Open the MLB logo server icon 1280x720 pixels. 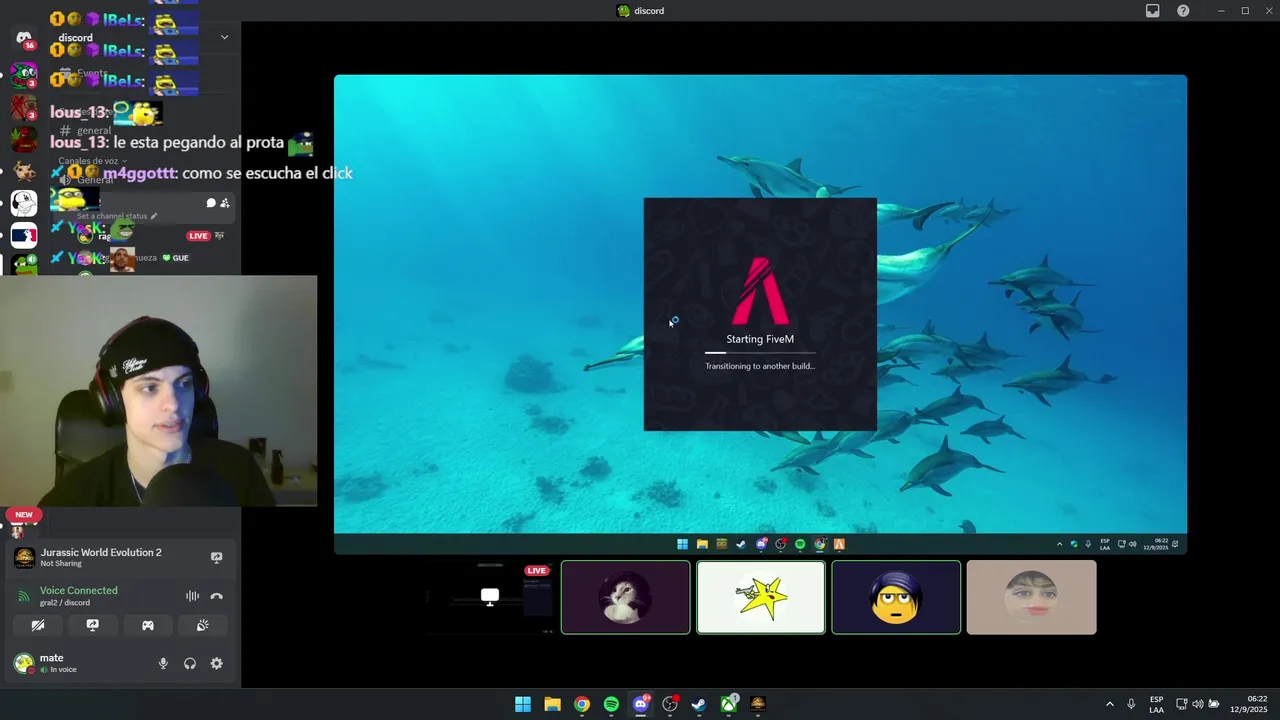click(x=24, y=236)
